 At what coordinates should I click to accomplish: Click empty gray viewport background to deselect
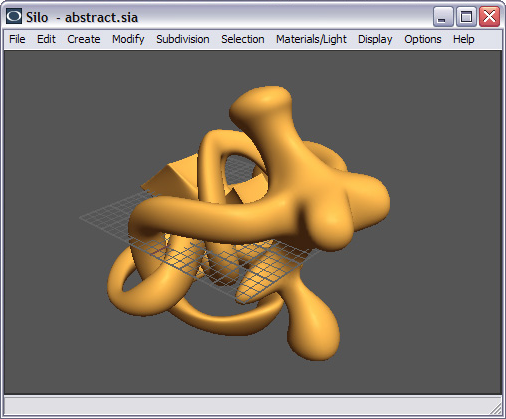(x=67, y=117)
